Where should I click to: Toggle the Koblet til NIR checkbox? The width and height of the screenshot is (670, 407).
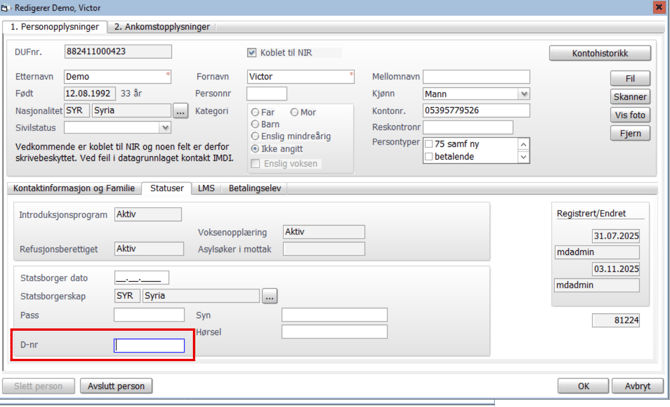pos(252,53)
